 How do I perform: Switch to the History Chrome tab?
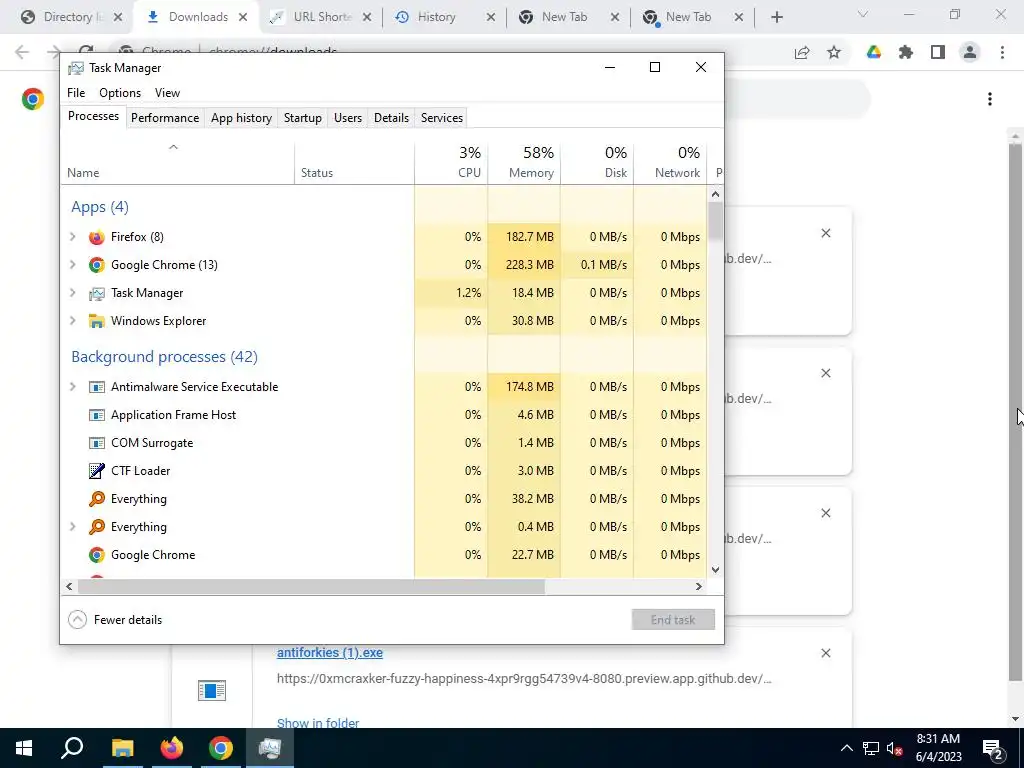pyautogui.click(x=444, y=17)
